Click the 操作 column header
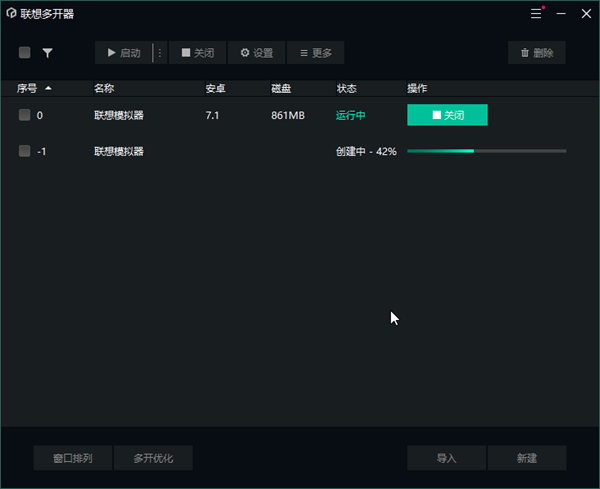Viewport: 600px width, 489px height. click(x=417, y=88)
